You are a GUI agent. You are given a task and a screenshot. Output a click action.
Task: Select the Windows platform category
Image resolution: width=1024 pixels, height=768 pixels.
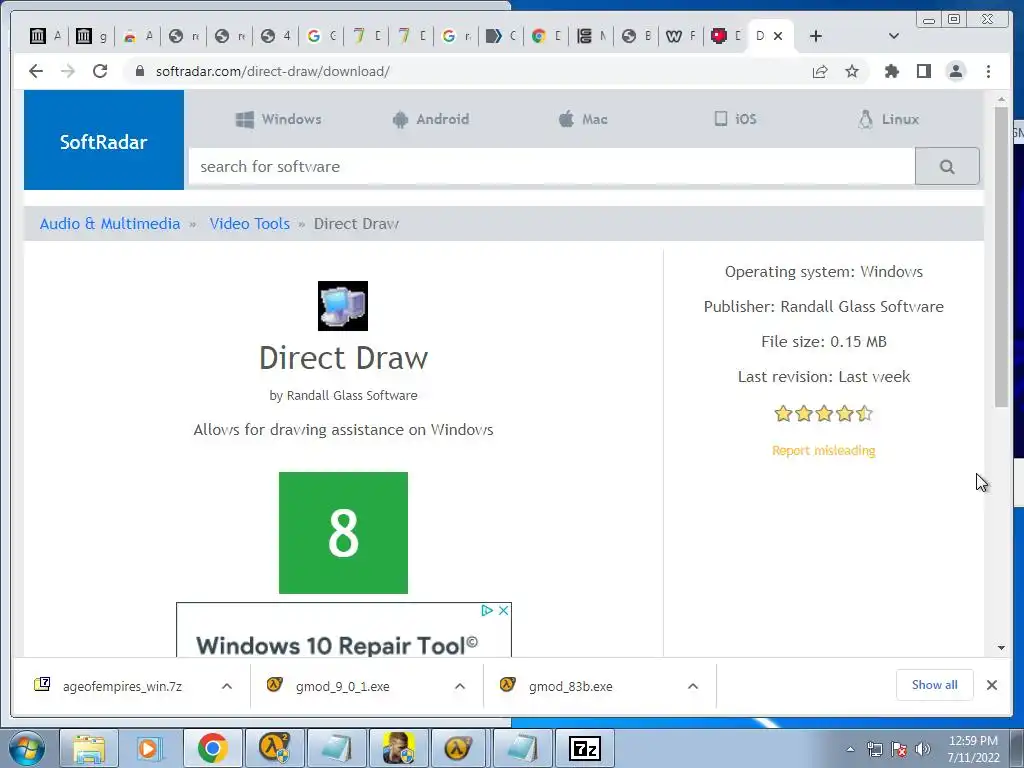pyautogui.click(x=279, y=119)
